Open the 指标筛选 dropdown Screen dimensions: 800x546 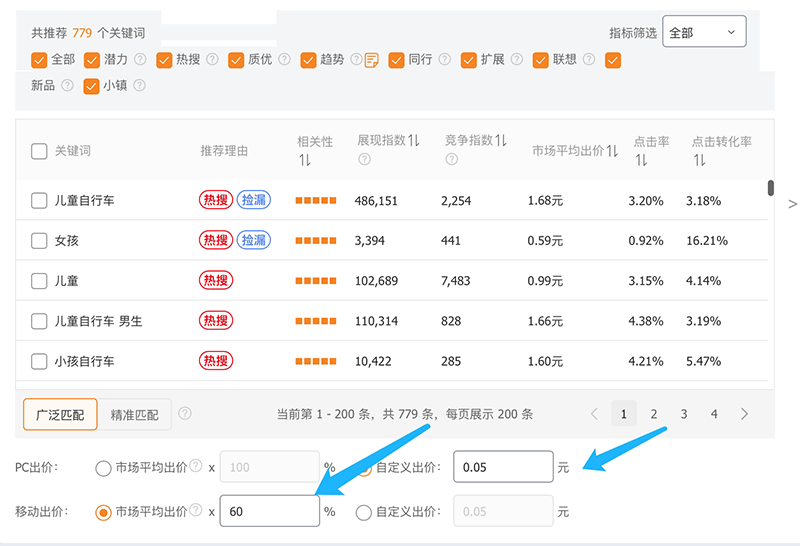[704, 32]
